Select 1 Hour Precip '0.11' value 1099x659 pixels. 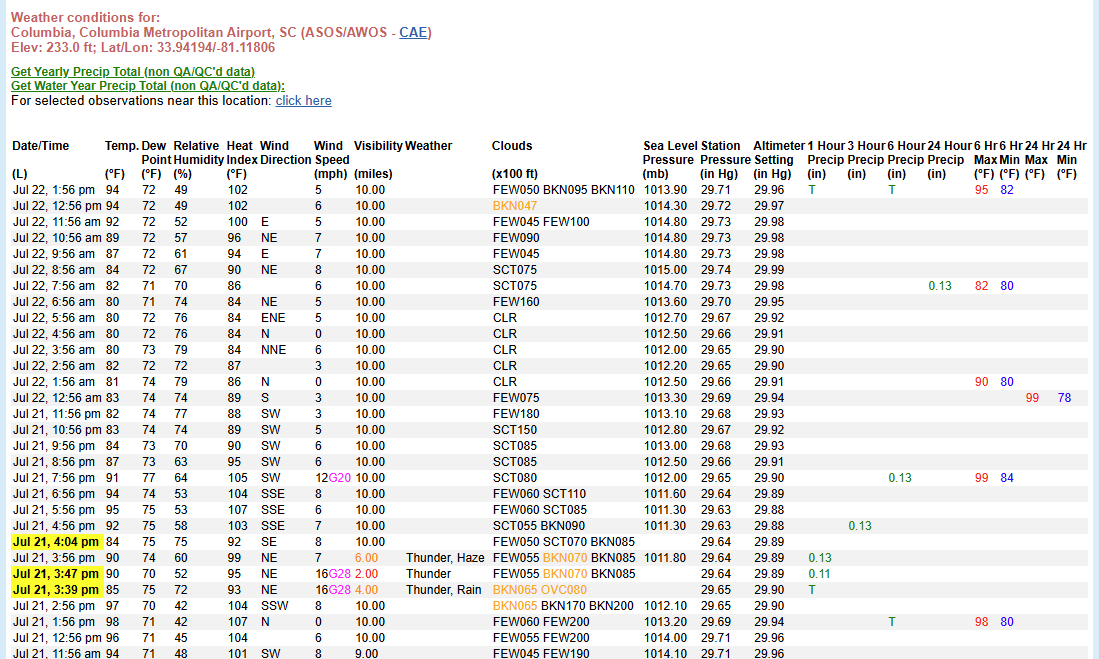tap(820, 573)
